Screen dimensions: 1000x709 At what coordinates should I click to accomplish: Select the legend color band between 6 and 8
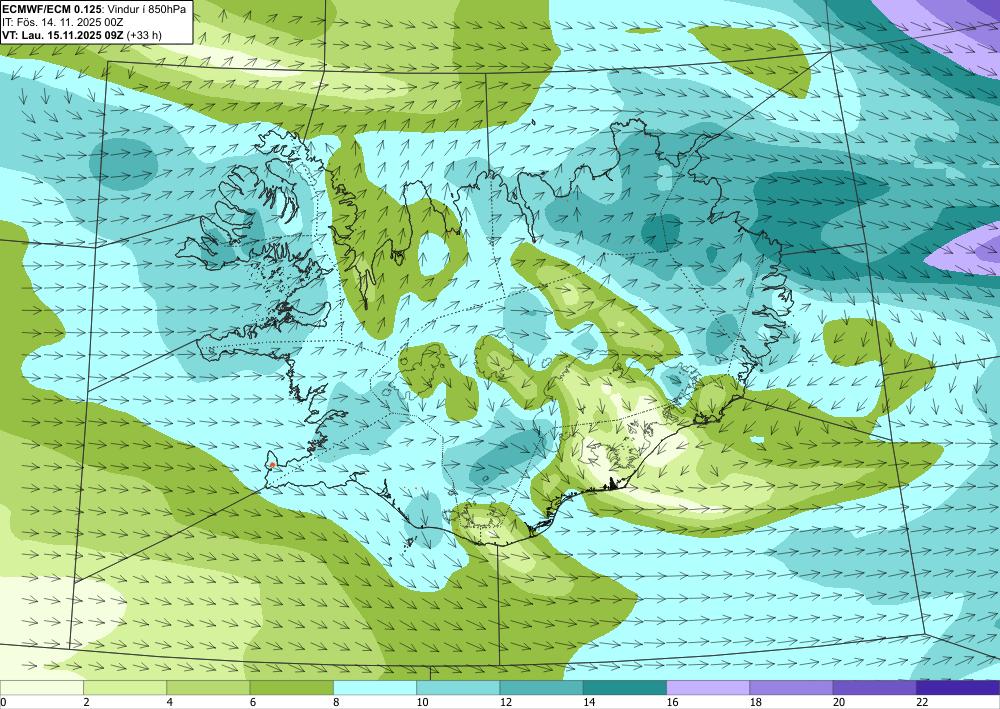click(291, 688)
